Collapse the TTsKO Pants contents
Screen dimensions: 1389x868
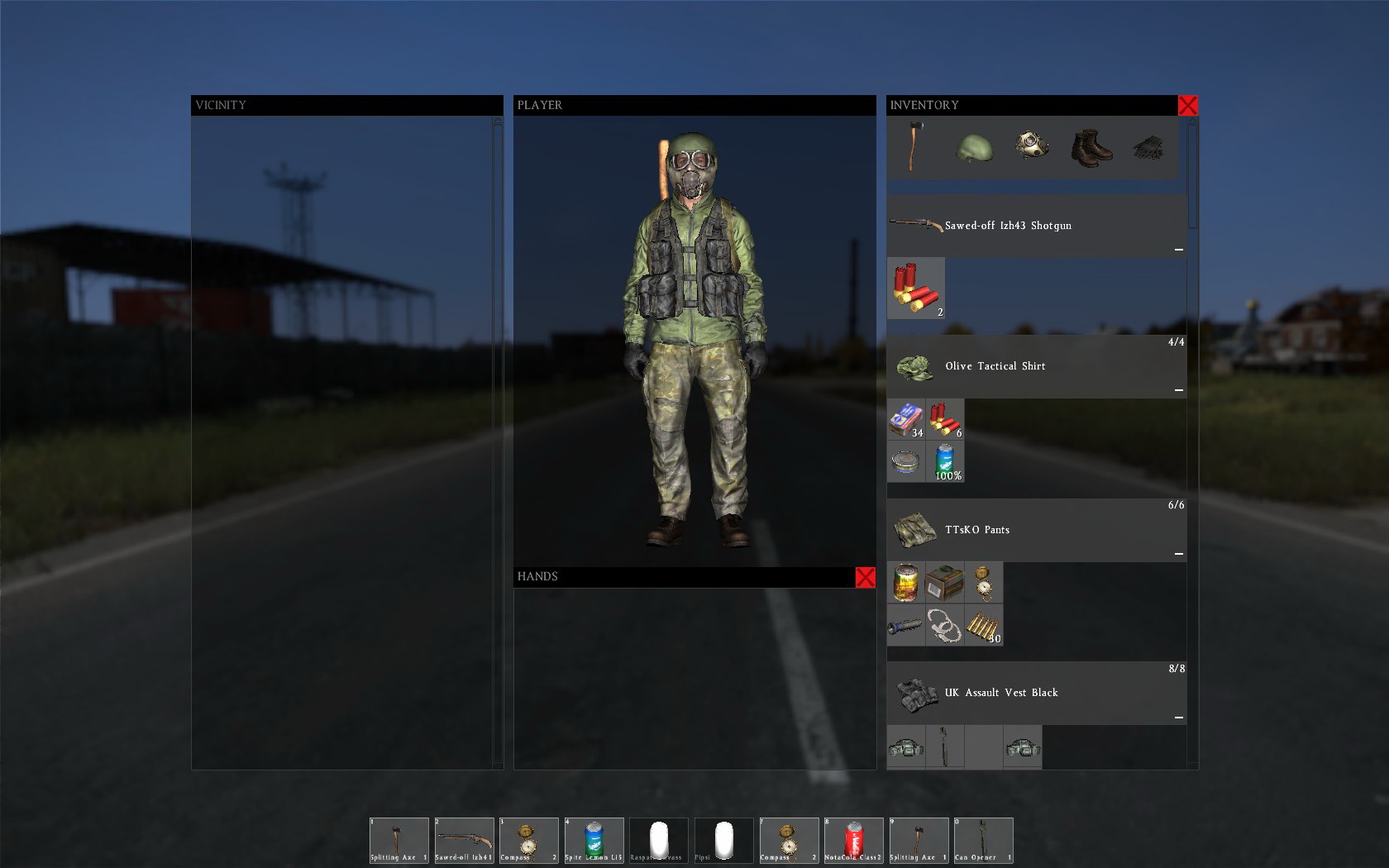pyautogui.click(x=1179, y=553)
